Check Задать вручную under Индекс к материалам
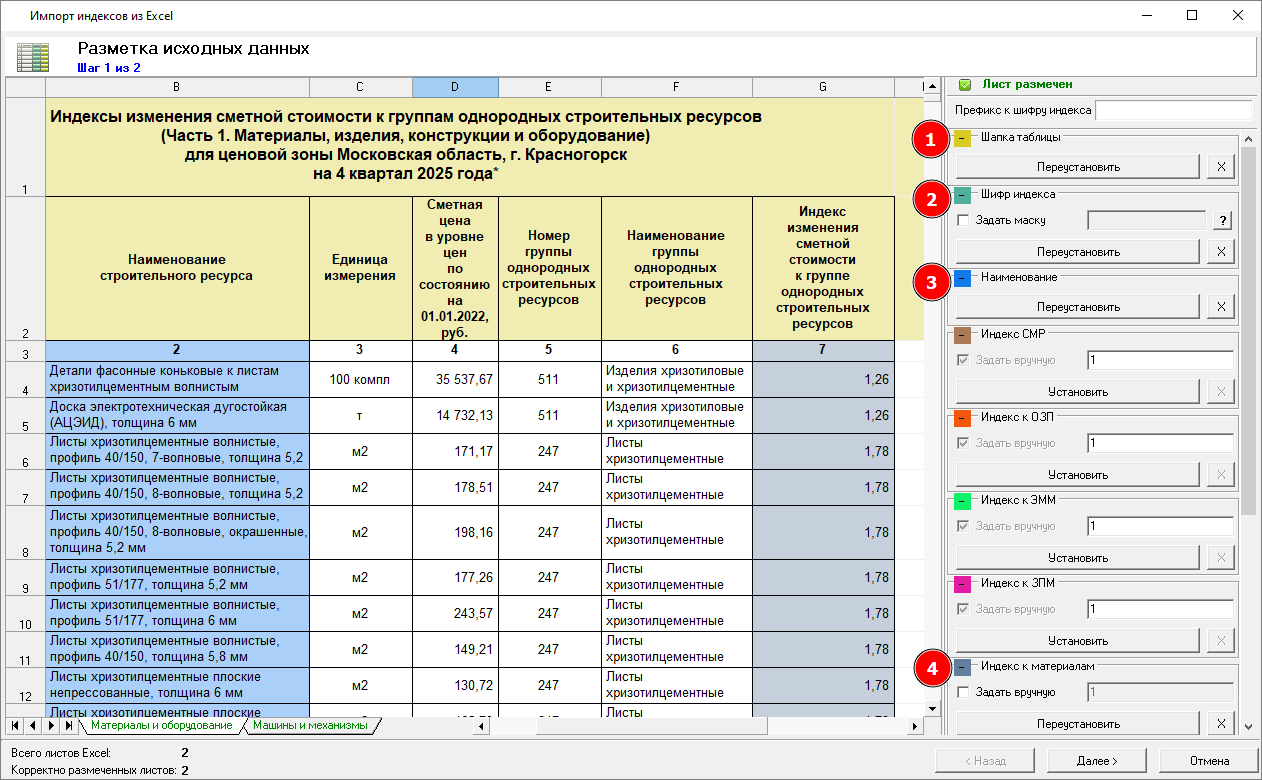Screen dimensions: 1262x780 (963, 692)
